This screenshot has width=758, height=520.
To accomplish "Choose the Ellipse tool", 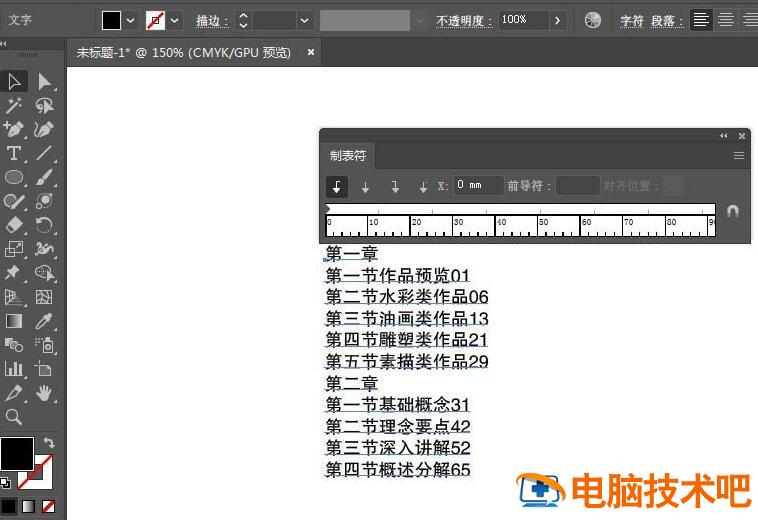I will tap(14, 177).
